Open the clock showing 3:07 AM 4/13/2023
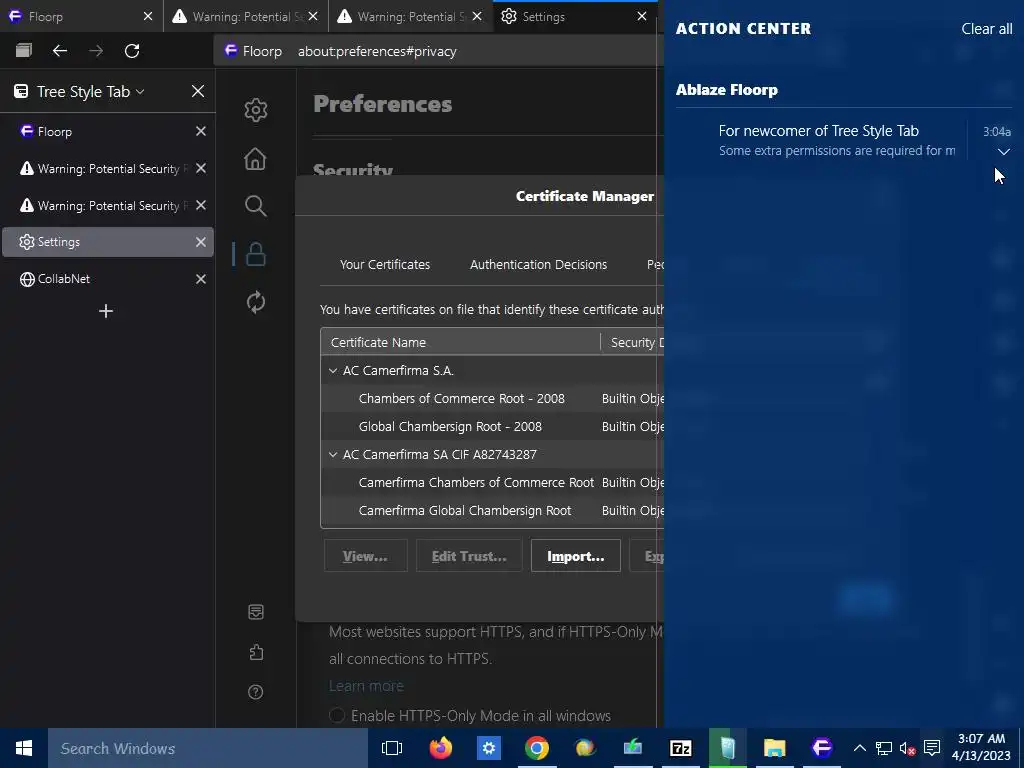This screenshot has height=768, width=1024. click(981, 748)
